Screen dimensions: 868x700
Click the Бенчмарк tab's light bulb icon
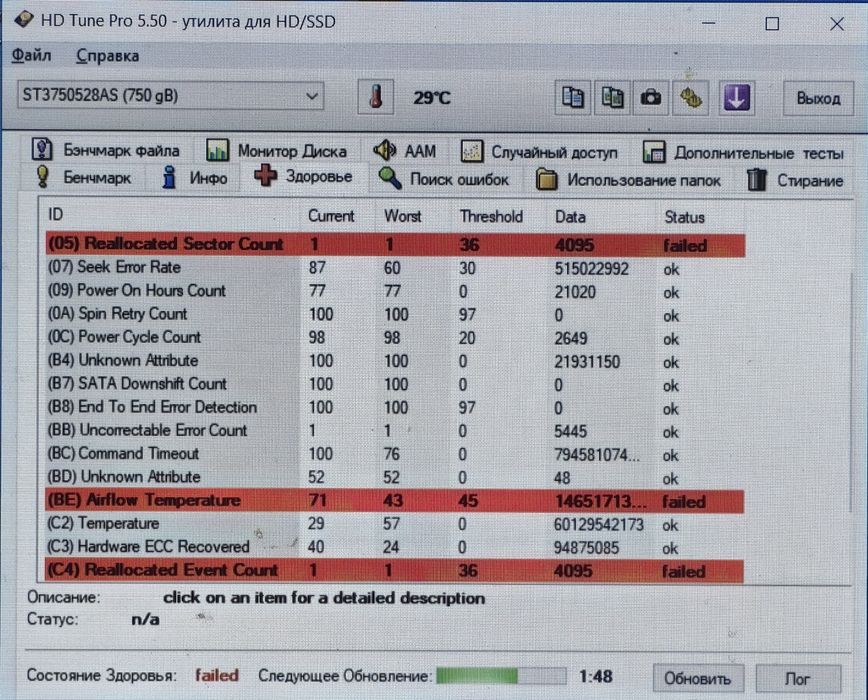click(42, 176)
